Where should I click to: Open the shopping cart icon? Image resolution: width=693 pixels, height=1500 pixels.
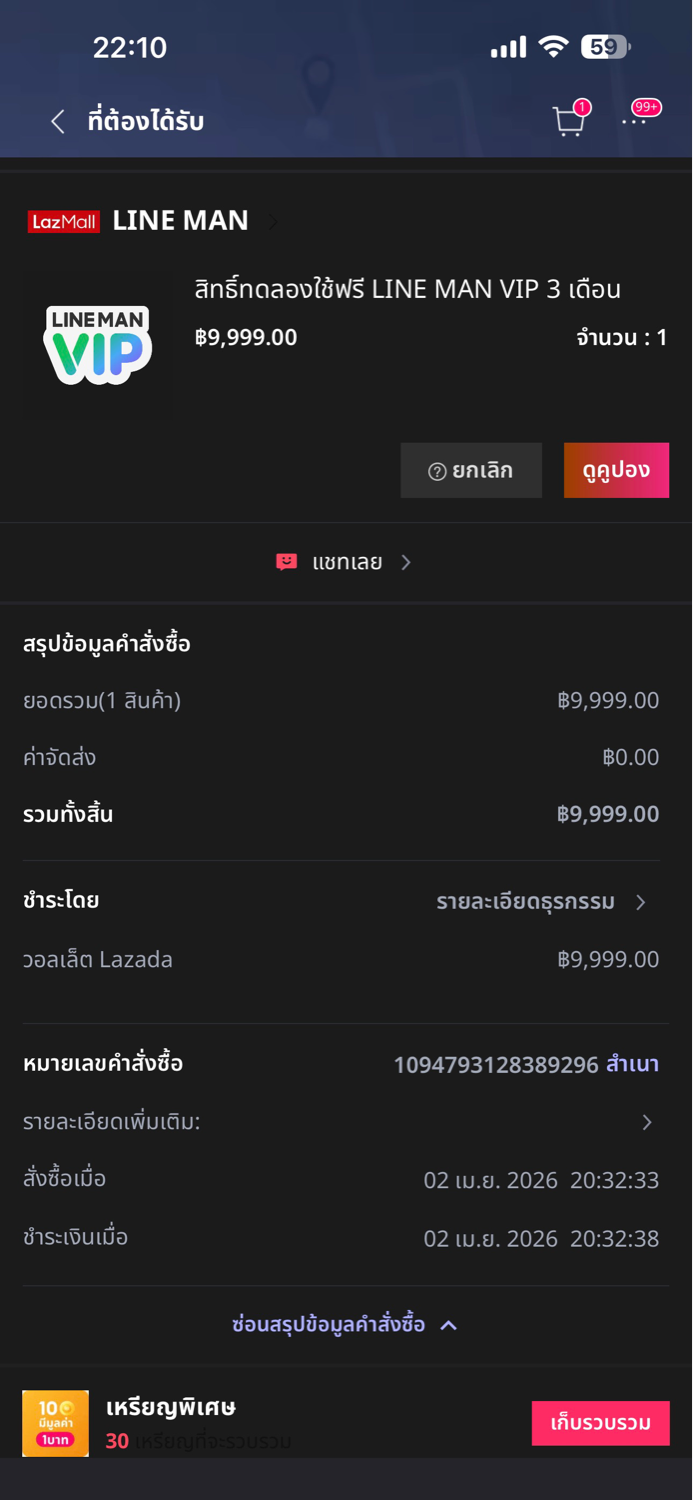point(568,120)
